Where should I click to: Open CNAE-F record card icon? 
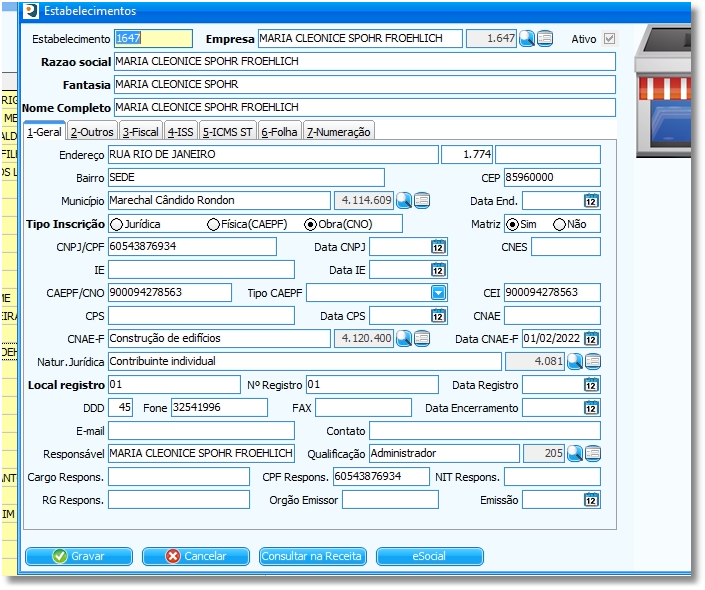pos(422,339)
